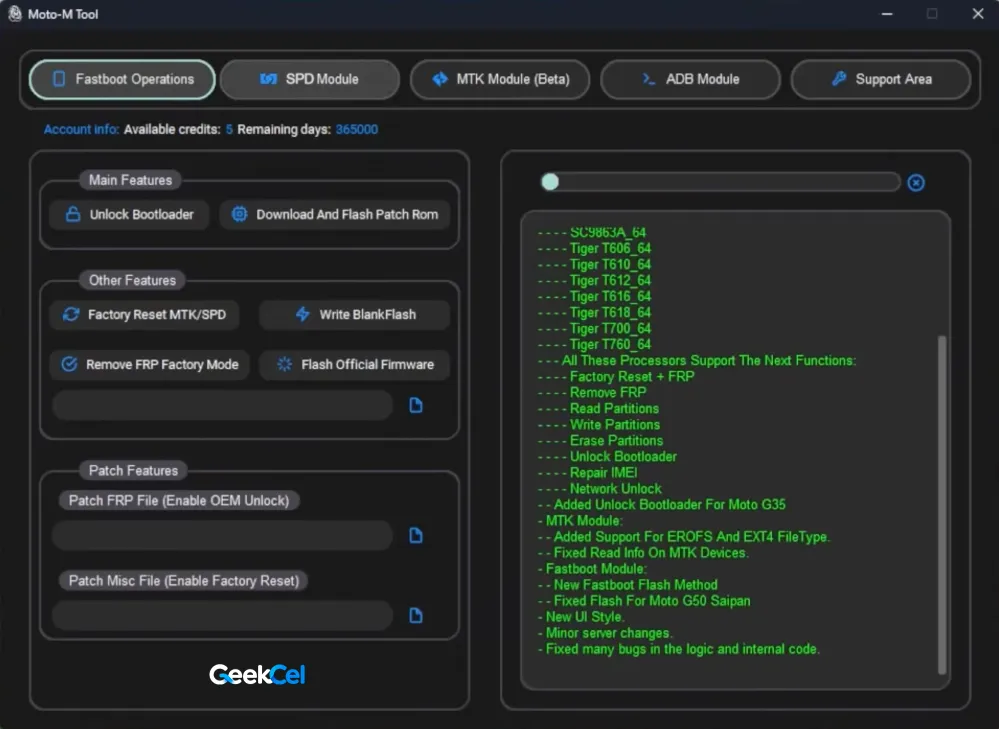999x729 pixels.
Task: Close the Moto-M Tool window
Action: tap(978, 13)
